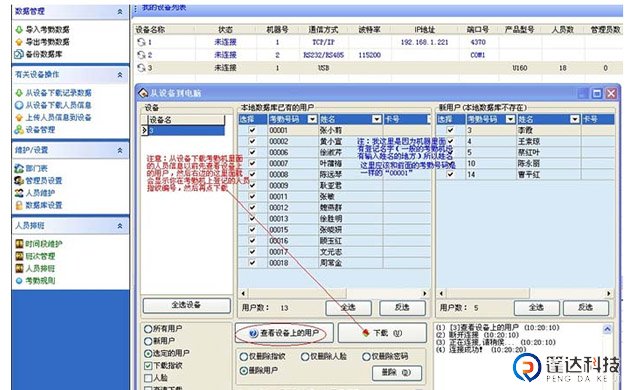The image size is (629, 390).
Task: Collapse the 有关设备操作 section chevron
Action: pos(120,75)
